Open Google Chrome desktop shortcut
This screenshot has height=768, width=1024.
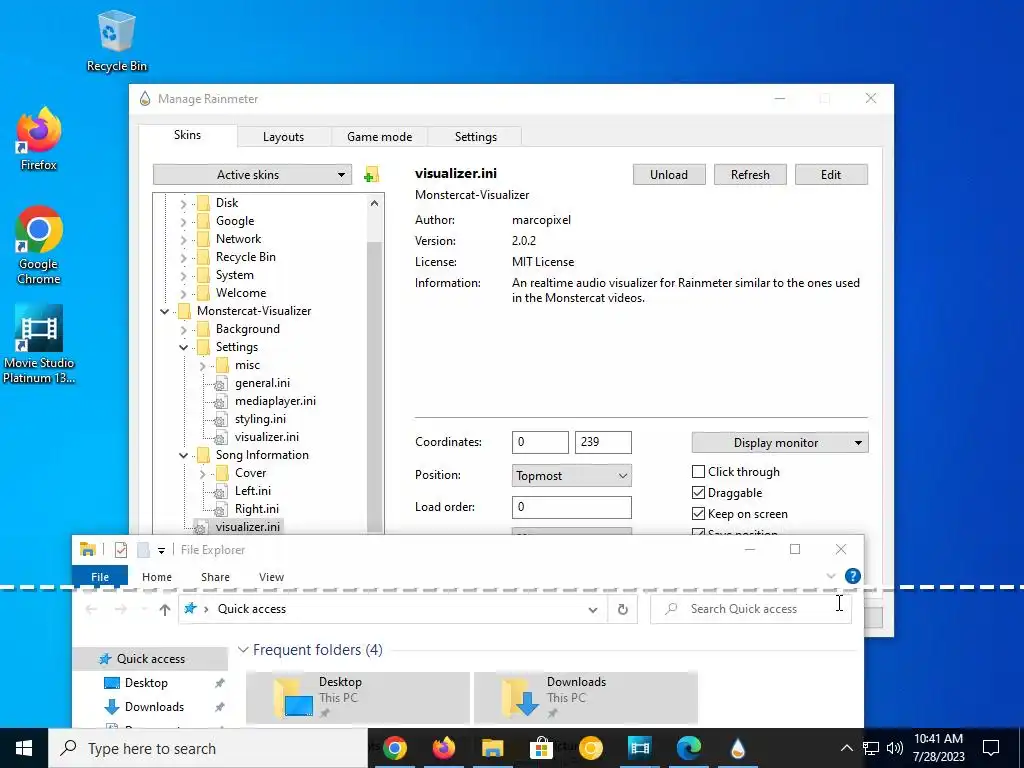coord(39,246)
